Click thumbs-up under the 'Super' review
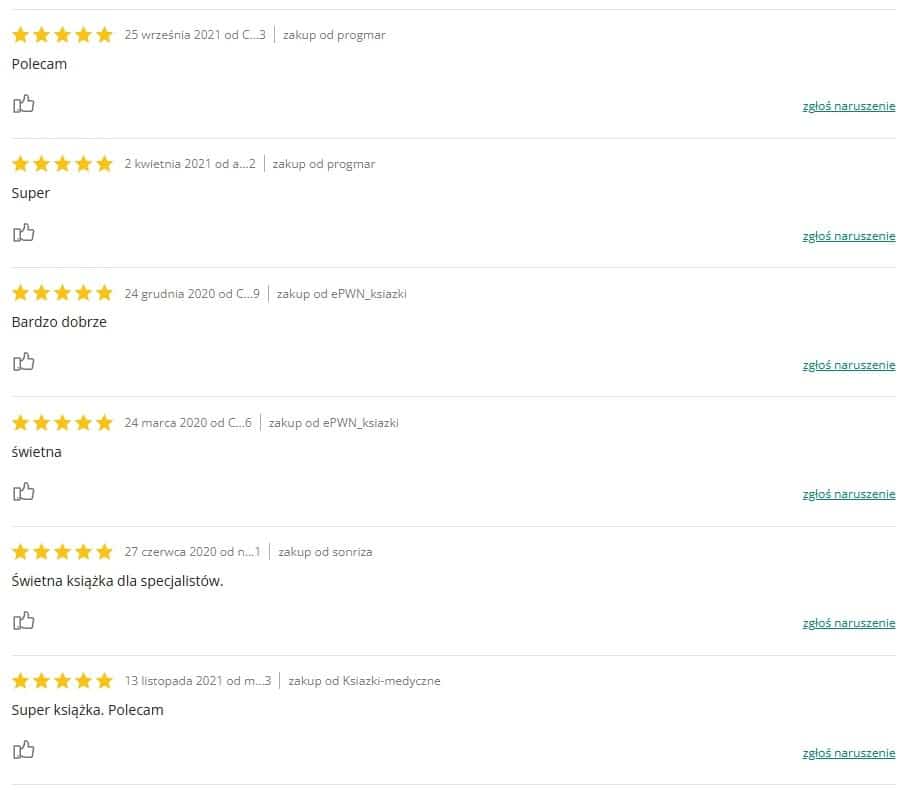This screenshot has height=790, width=912. pyautogui.click(x=23, y=233)
